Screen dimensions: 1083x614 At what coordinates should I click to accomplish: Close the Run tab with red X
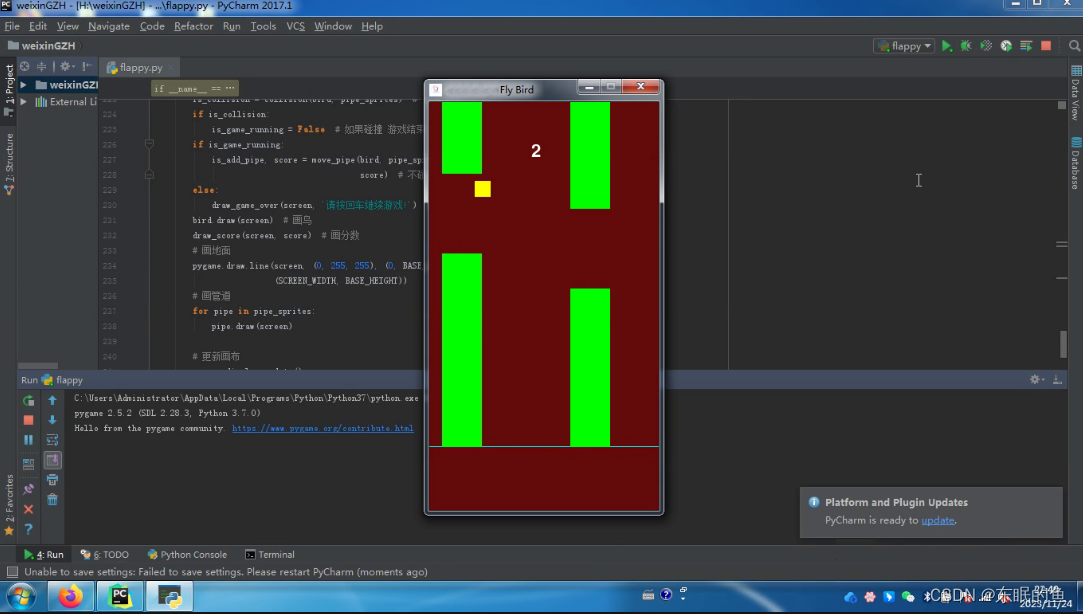(28, 509)
